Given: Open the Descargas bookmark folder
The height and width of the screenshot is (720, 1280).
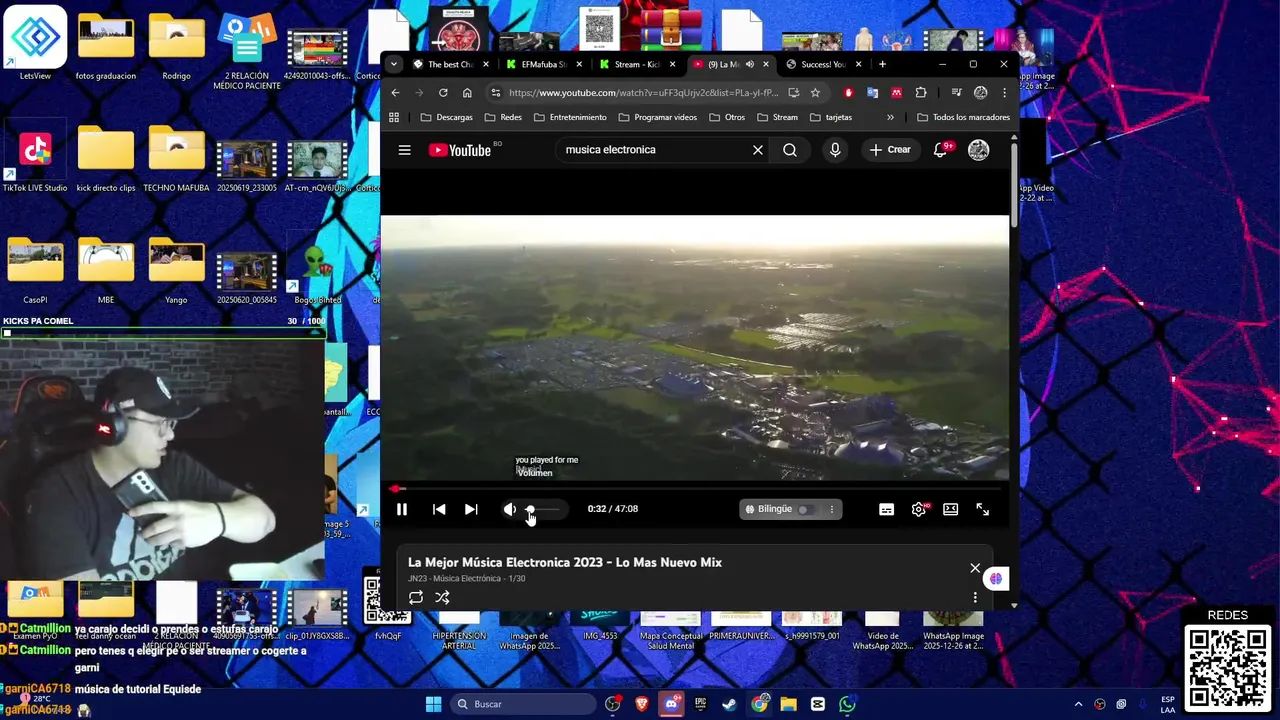Looking at the screenshot, I should [x=446, y=117].
